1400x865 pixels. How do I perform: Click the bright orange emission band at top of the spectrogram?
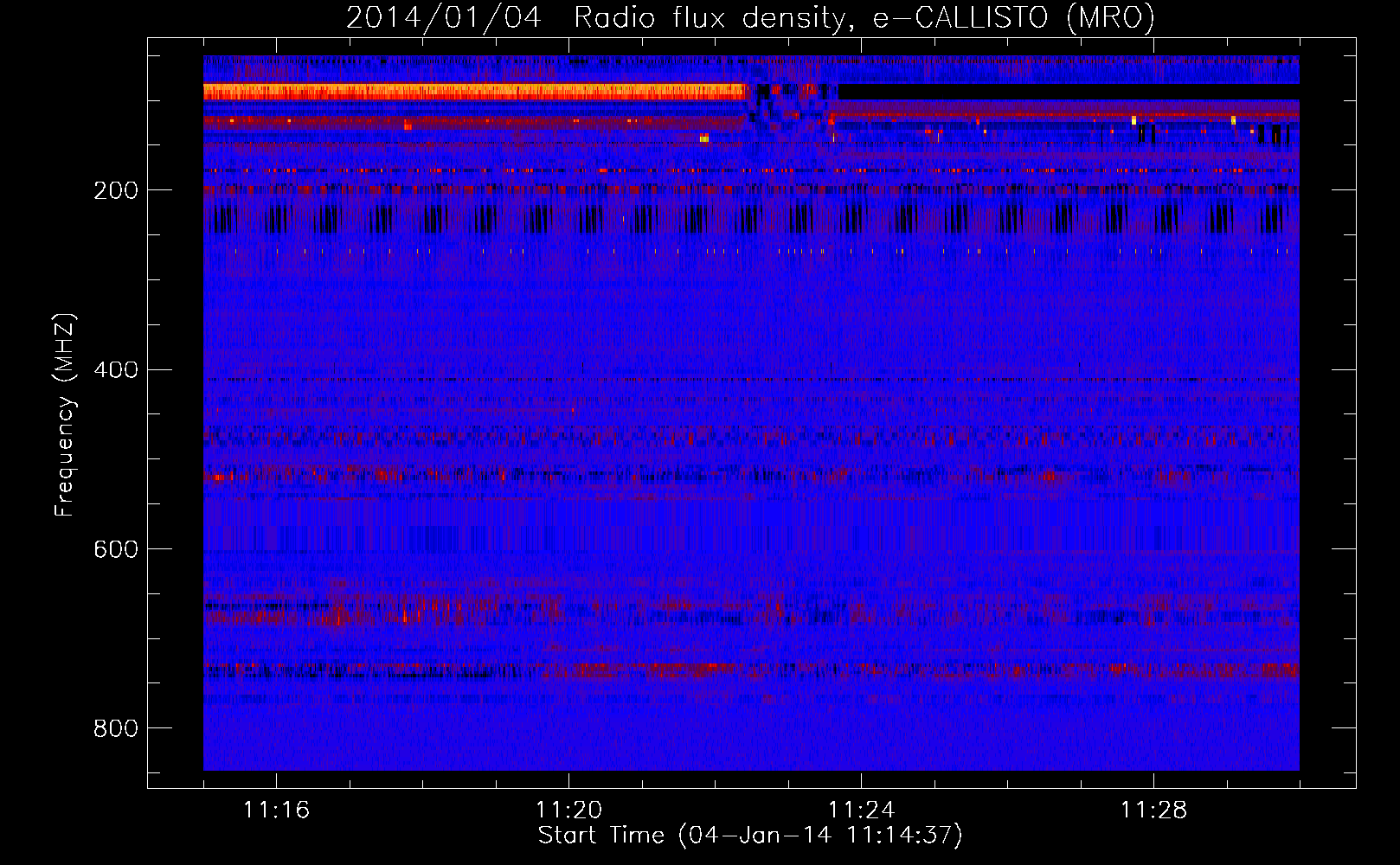click(474, 91)
